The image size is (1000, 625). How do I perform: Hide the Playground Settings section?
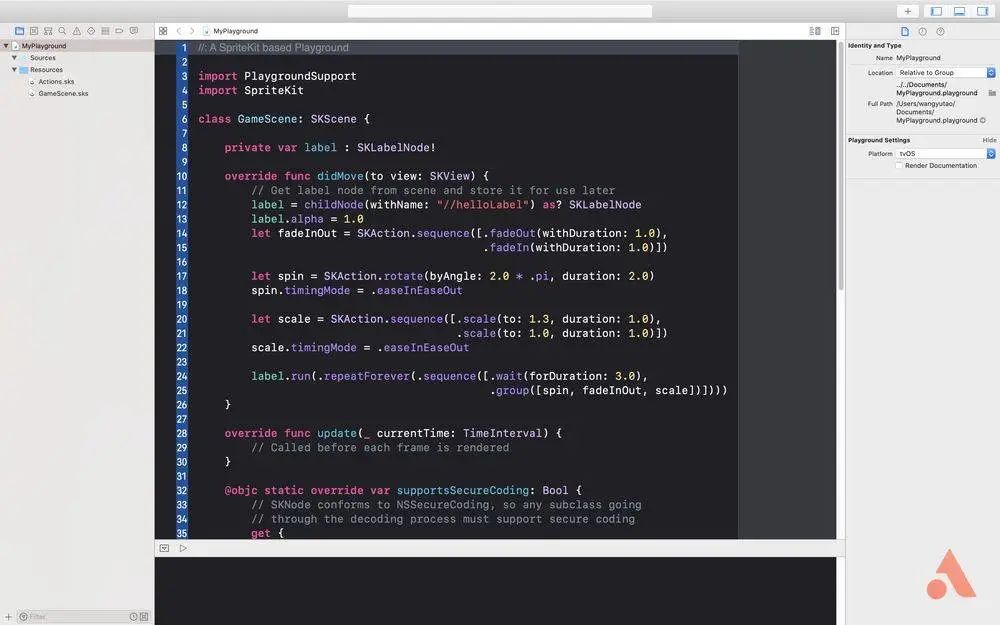click(x=989, y=140)
